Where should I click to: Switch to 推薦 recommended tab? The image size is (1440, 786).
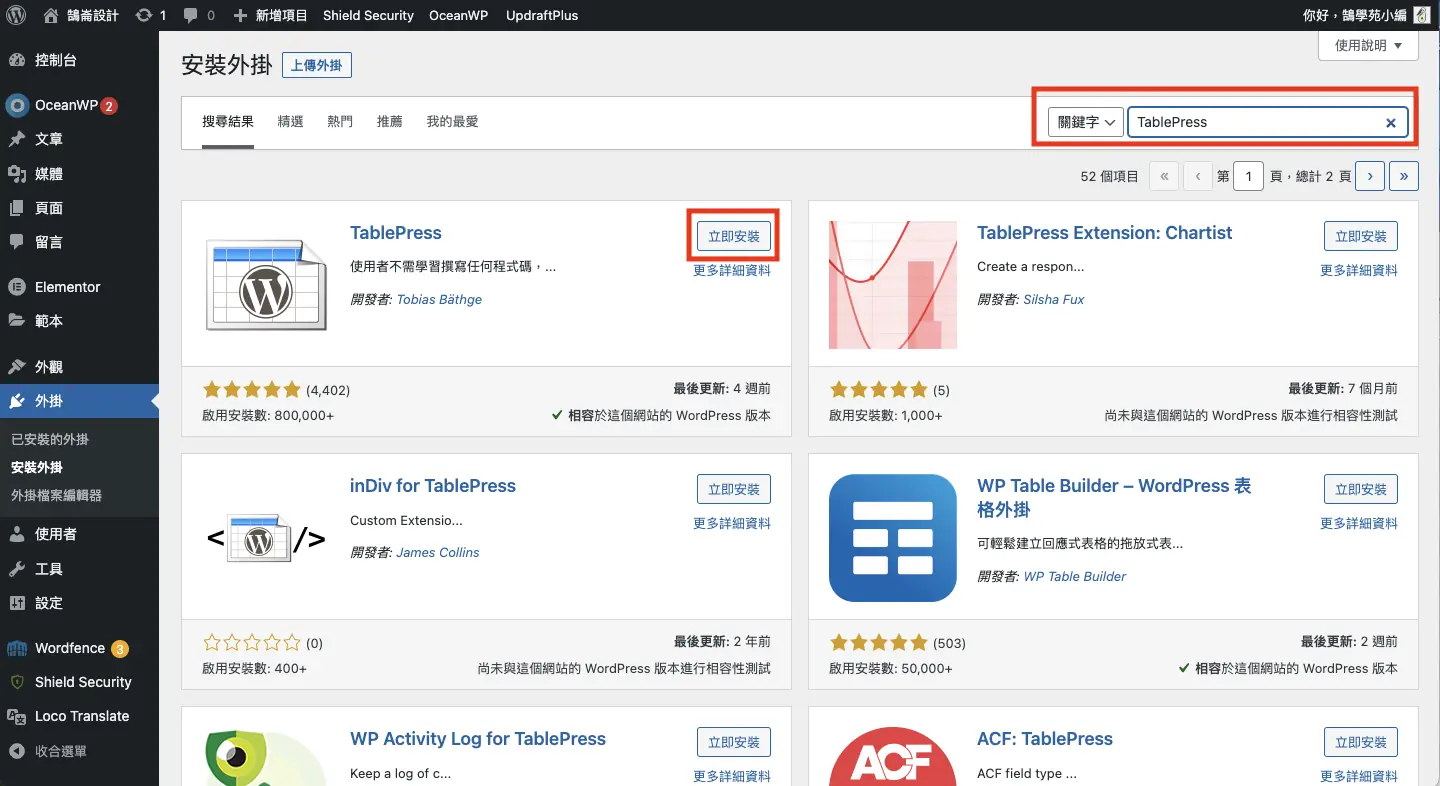[x=390, y=122]
